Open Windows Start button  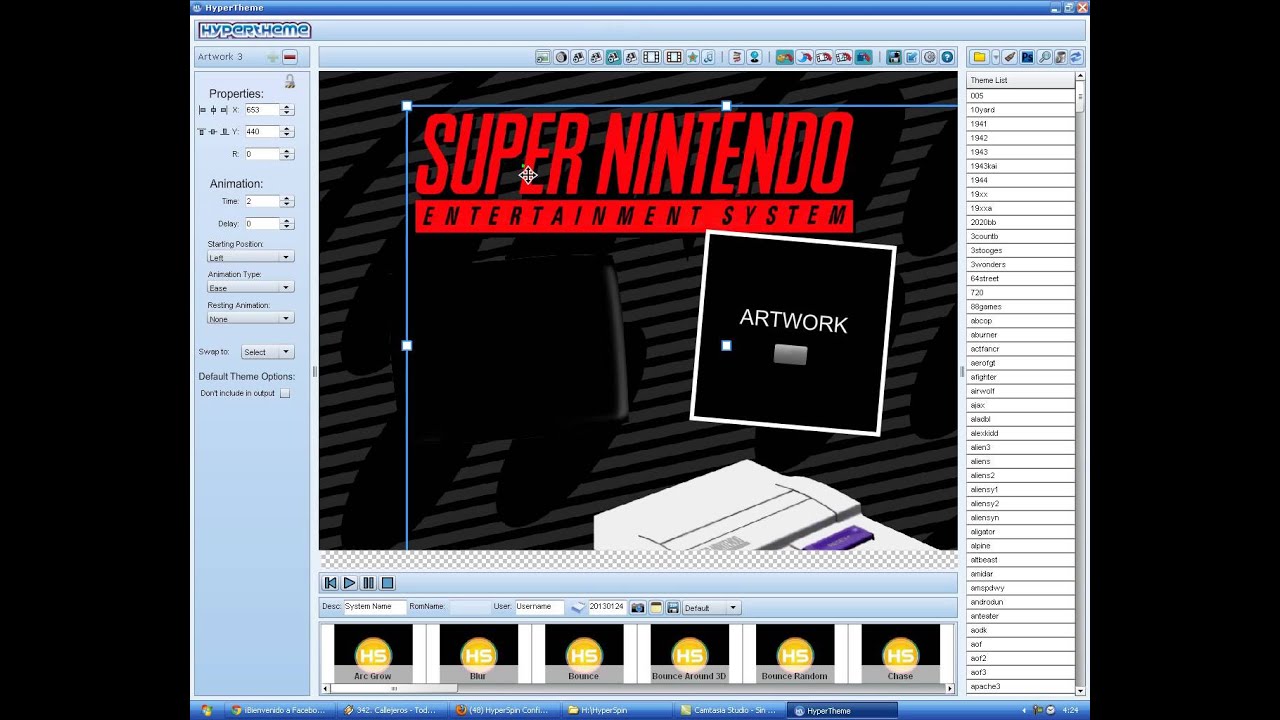point(207,710)
